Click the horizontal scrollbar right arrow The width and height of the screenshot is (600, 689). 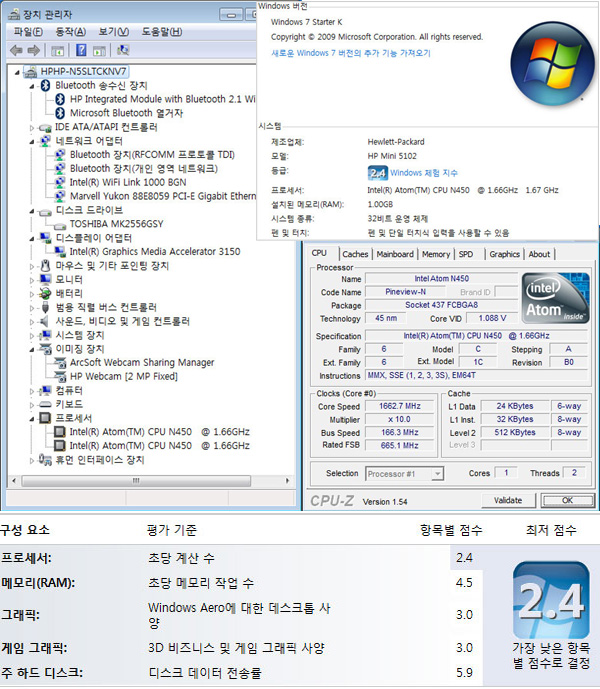pyautogui.click(x=287, y=481)
